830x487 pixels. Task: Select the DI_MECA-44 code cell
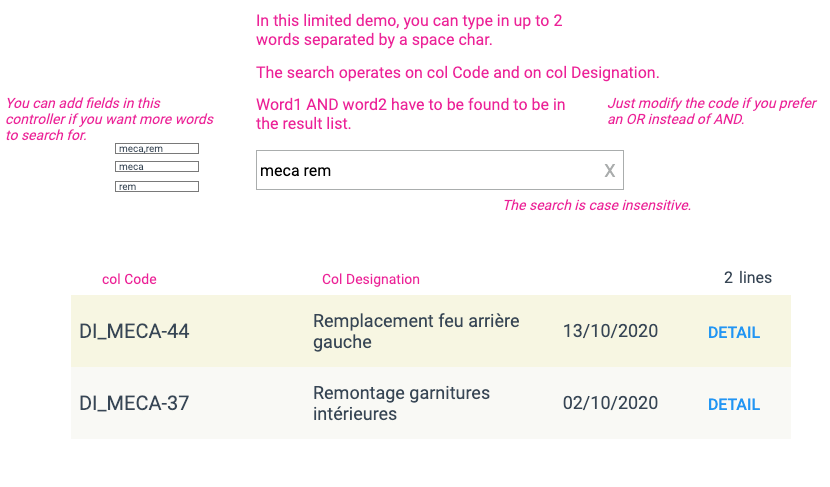pyautogui.click(x=134, y=331)
